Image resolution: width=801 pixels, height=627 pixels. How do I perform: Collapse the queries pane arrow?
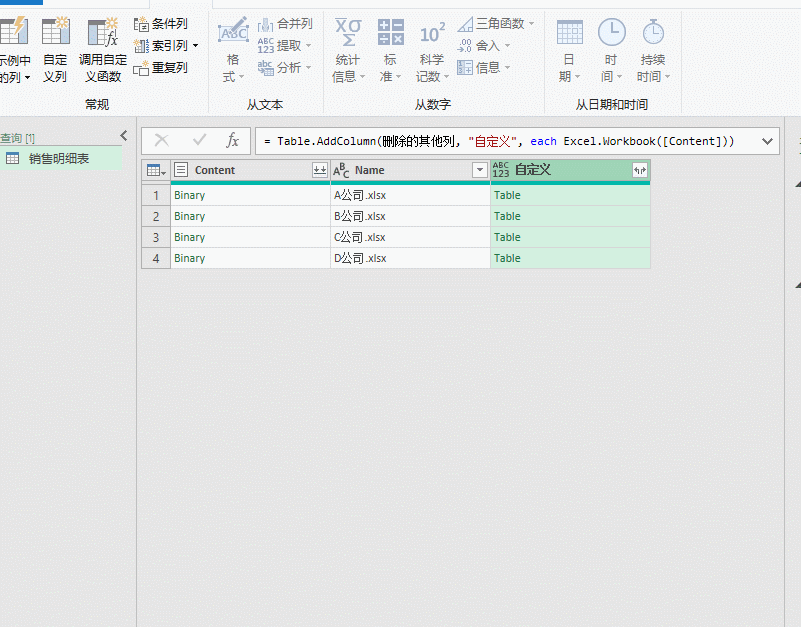pyautogui.click(x=124, y=135)
